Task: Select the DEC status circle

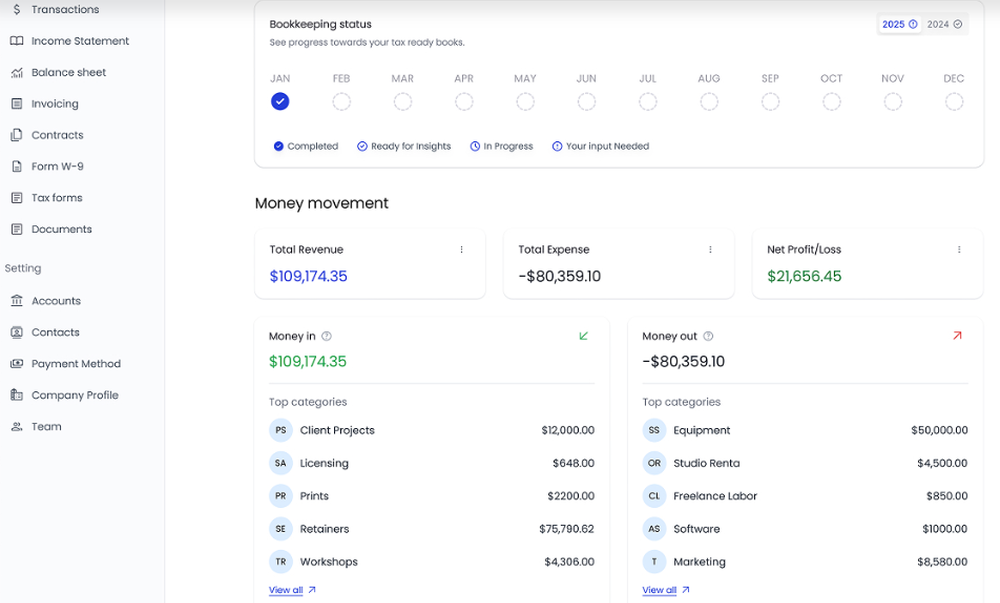Action: (x=954, y=101)
